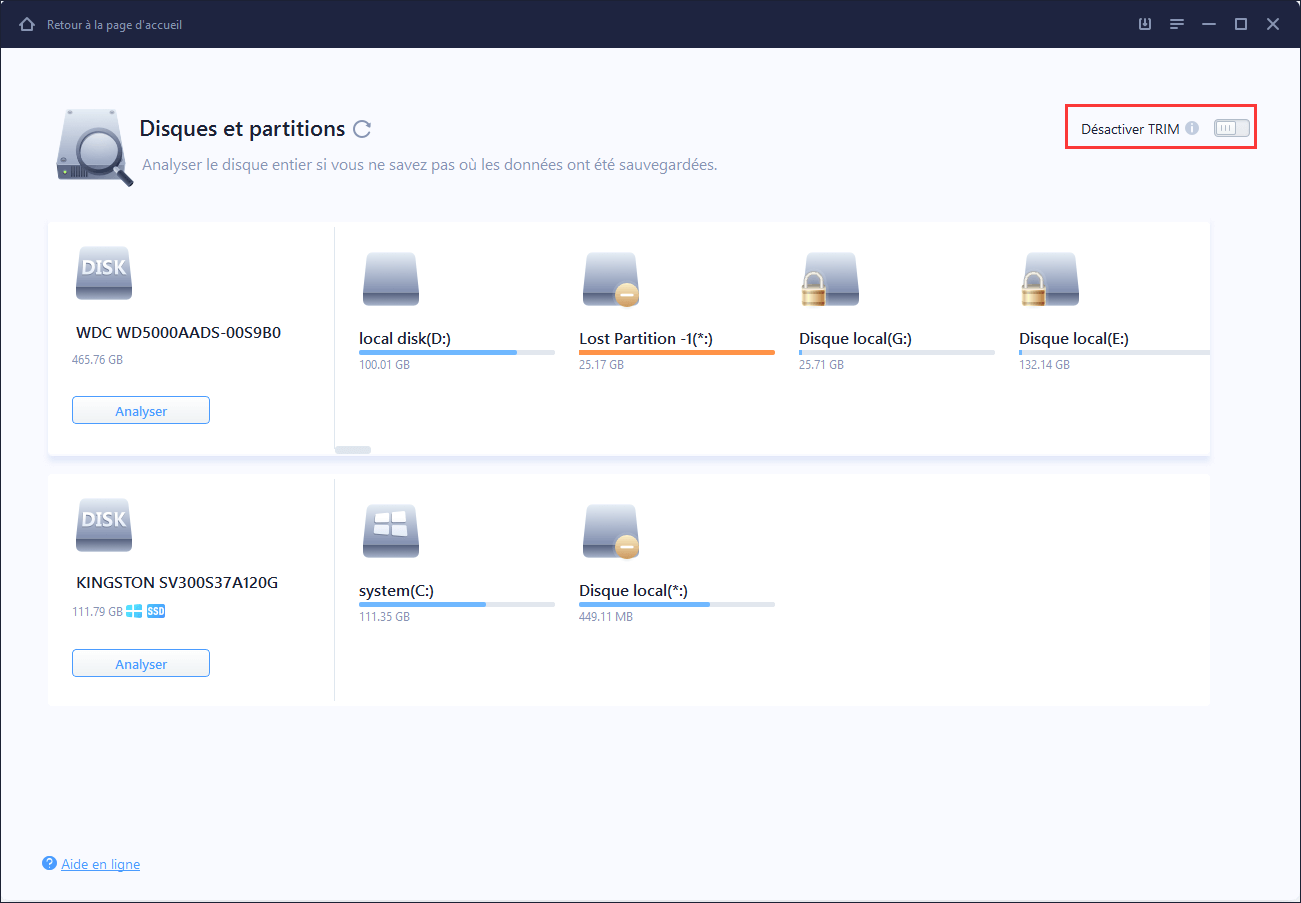This screenshot has width=1301, height=903.
Task: Click Analyser for the WDC drive
Action: pos(140,410)
